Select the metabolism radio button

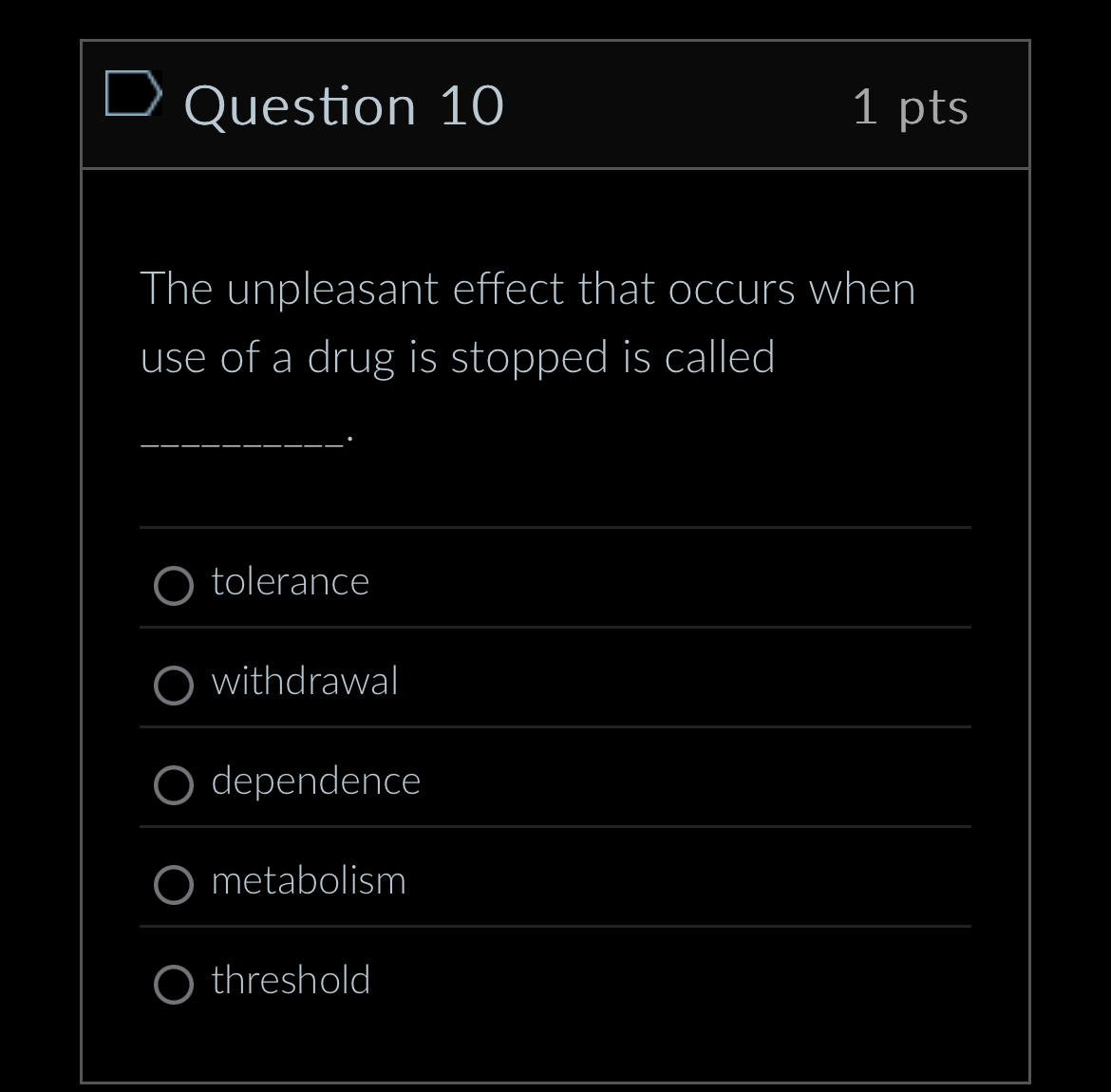point(174,885)
